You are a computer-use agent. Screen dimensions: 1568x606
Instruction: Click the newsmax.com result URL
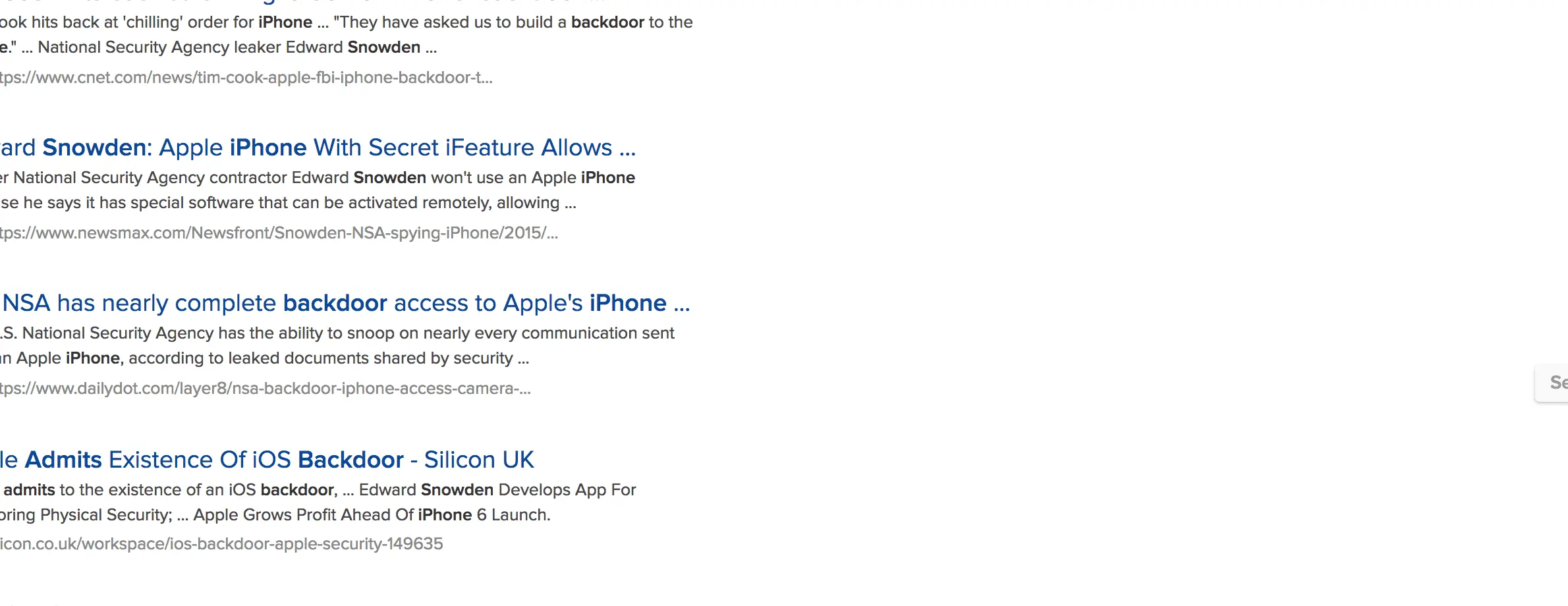pos(278,233)
